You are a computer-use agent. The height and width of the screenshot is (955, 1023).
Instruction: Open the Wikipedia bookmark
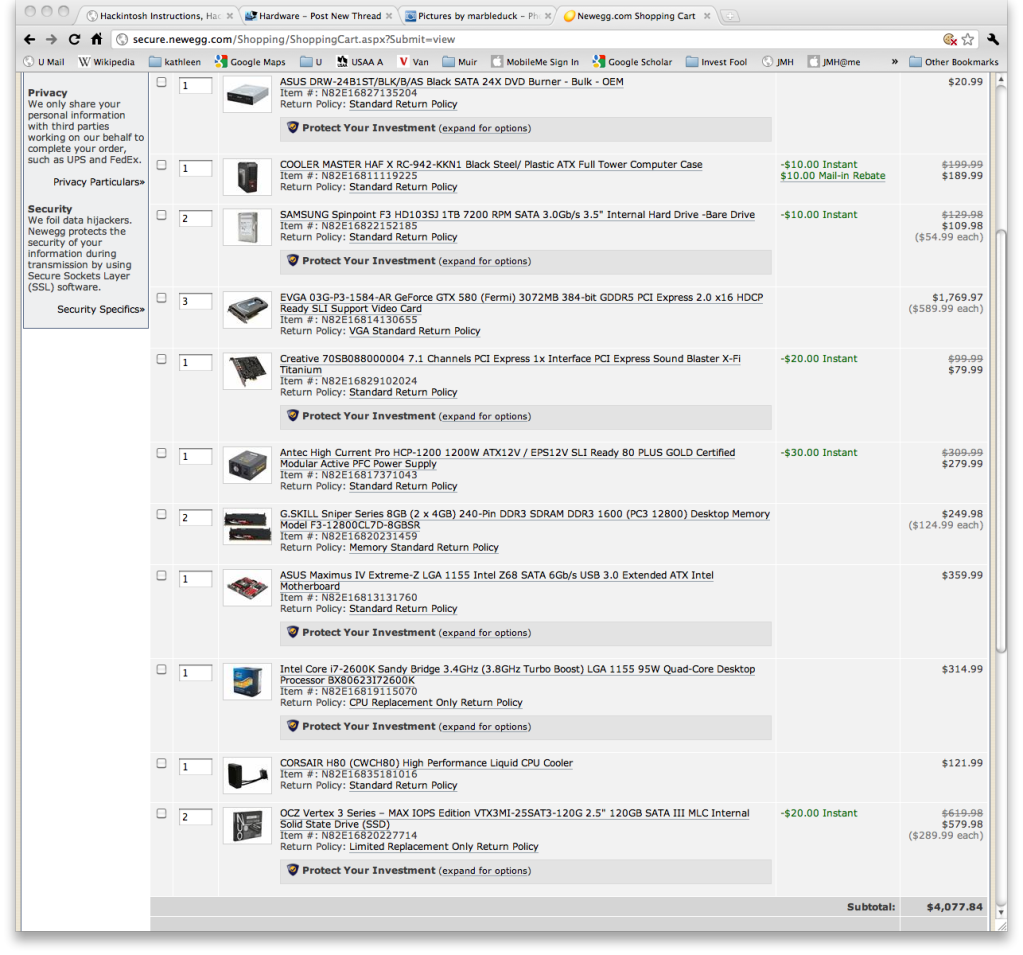click(106, 62)
